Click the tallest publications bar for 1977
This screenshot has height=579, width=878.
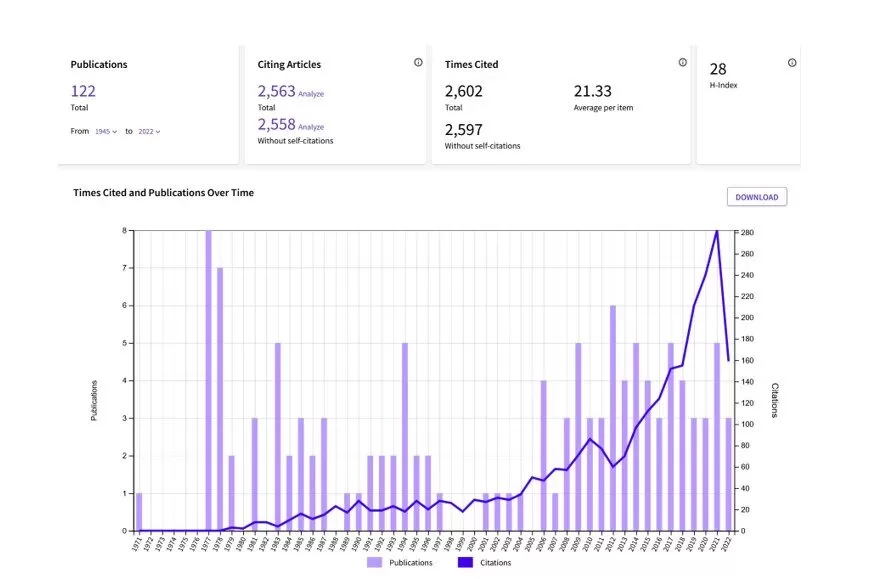pos(208,380)
